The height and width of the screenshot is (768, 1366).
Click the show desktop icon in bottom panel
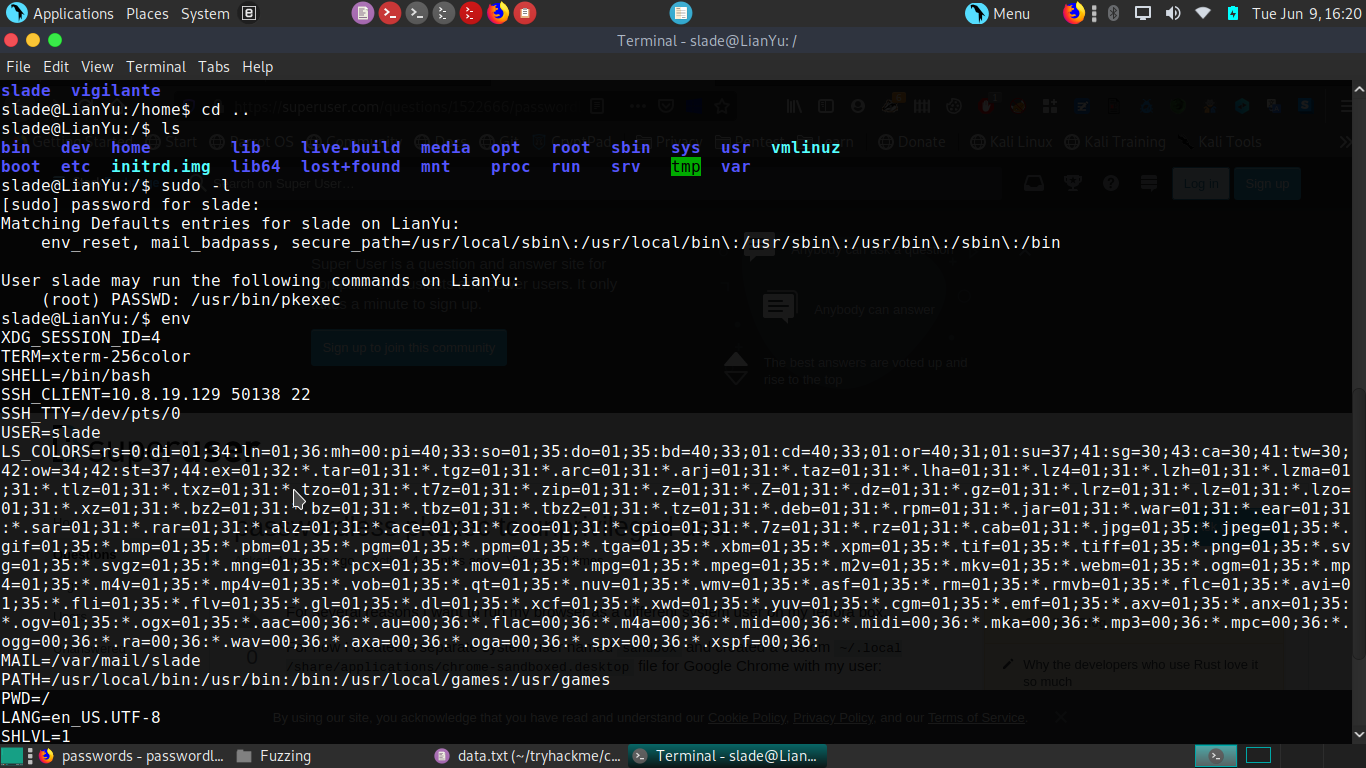click(x=12, y=756)
